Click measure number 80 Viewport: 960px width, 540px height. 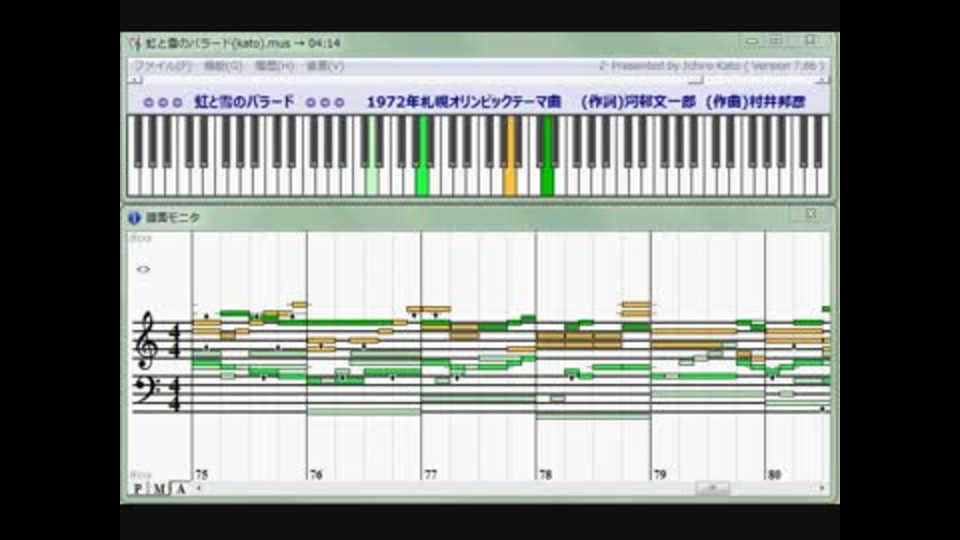774,474
